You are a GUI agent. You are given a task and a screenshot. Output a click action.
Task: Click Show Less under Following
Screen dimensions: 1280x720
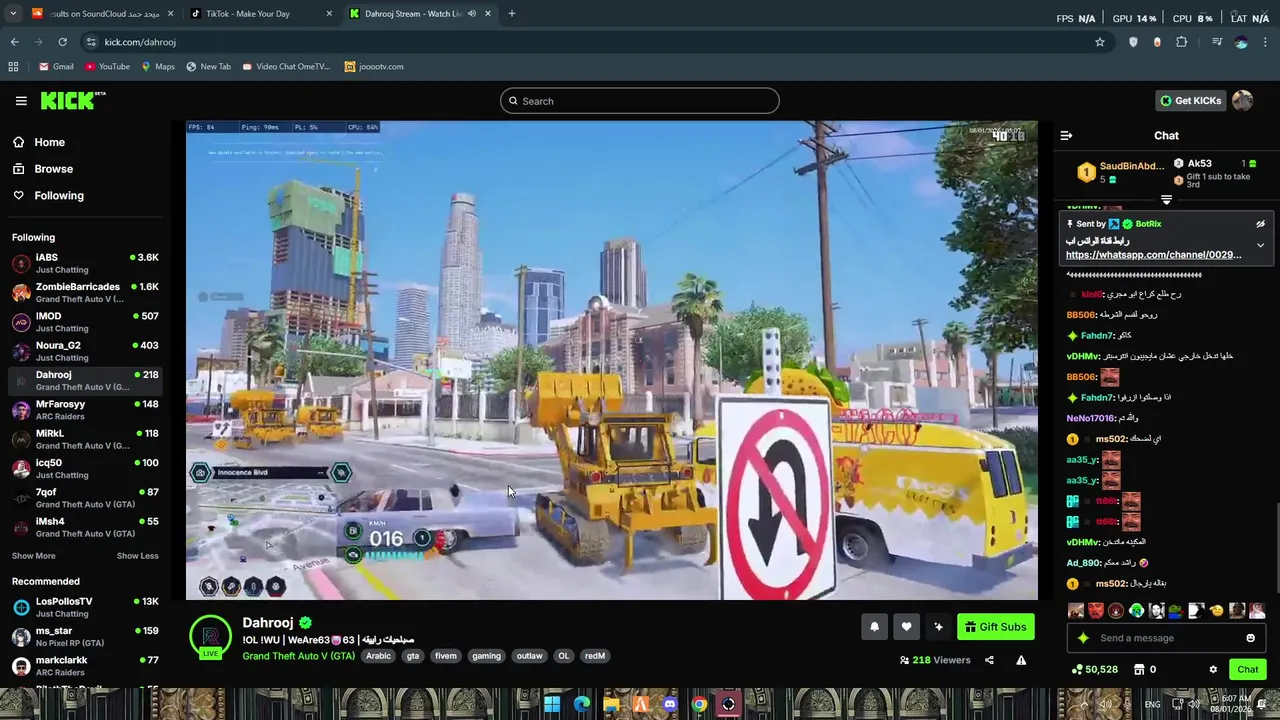point(137,556)
